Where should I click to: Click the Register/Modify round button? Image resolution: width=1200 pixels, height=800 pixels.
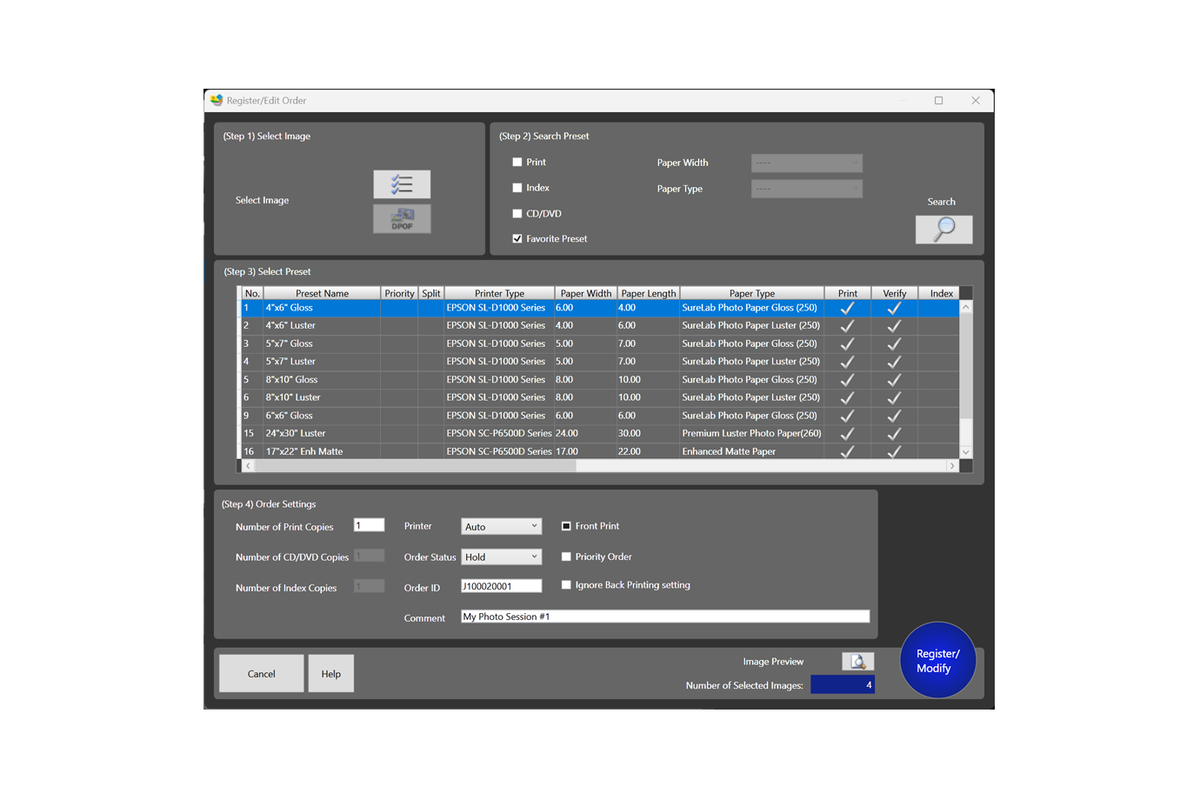[x=938, y=660]
